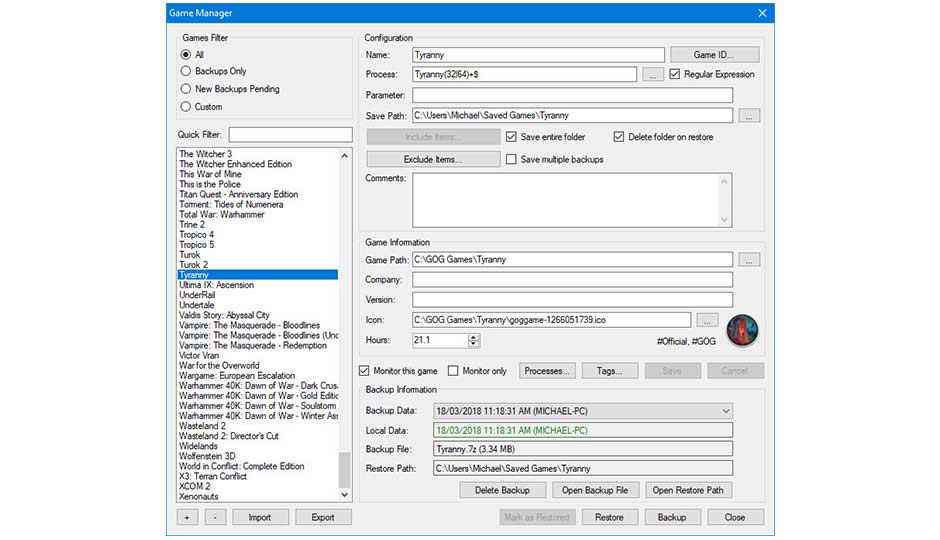Select Tropico 5 in the list

(x=197, y=245)
